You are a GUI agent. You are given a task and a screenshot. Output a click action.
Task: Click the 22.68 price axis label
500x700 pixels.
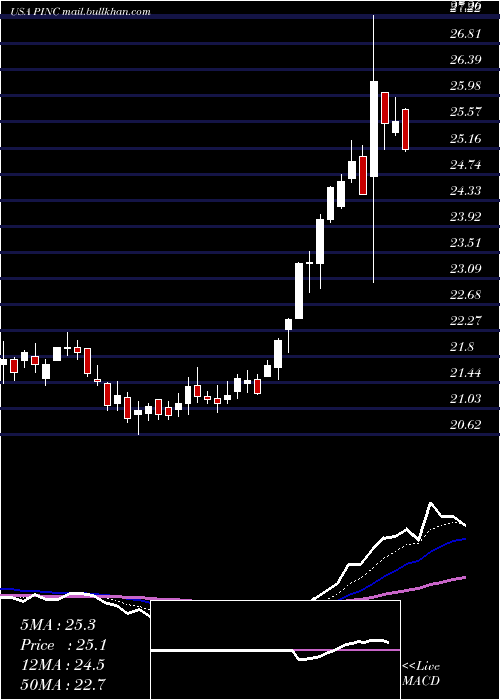(466, 295)
